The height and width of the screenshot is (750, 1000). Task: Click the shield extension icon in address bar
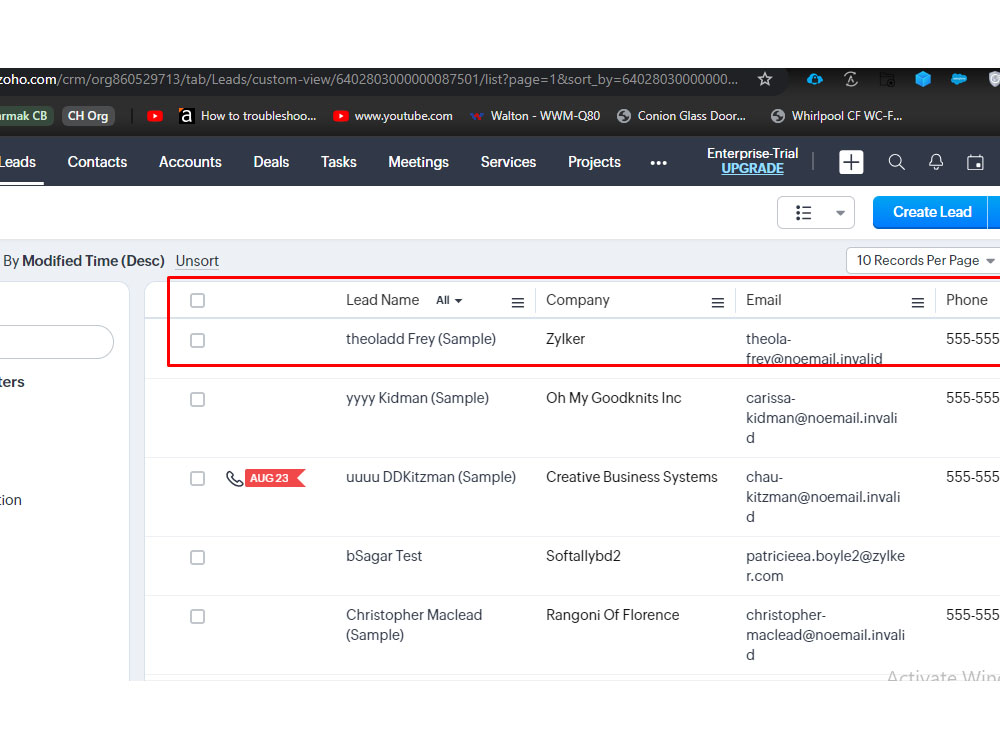click(994, 79)
